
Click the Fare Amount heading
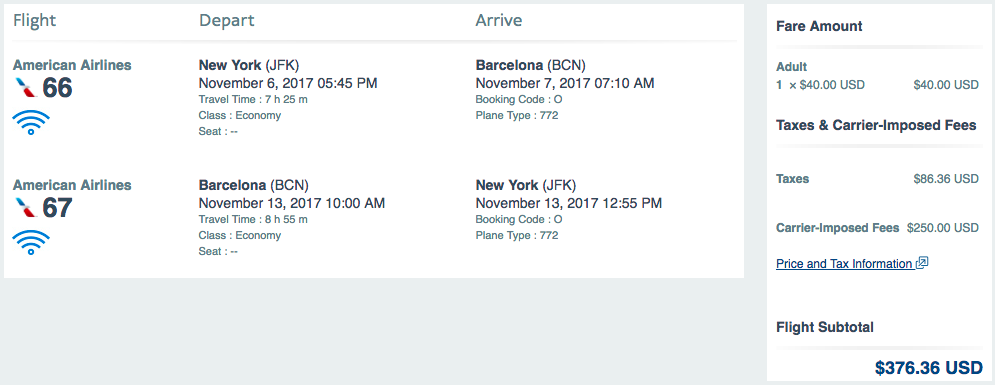[819, 26]
